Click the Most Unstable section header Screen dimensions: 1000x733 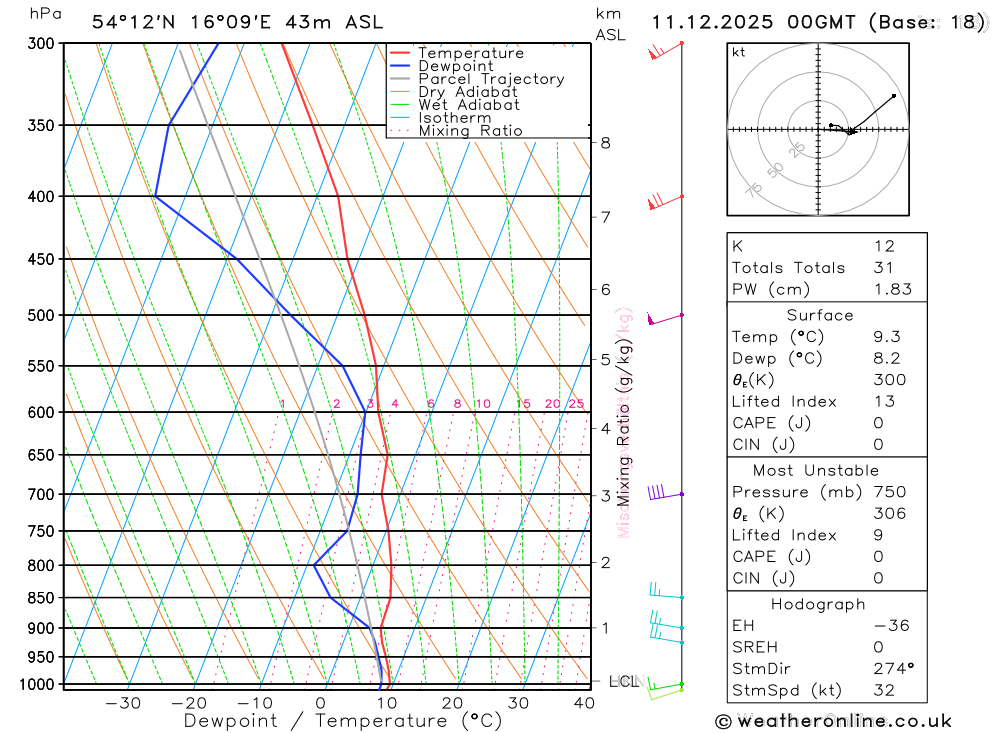click(x=816, y=470)
